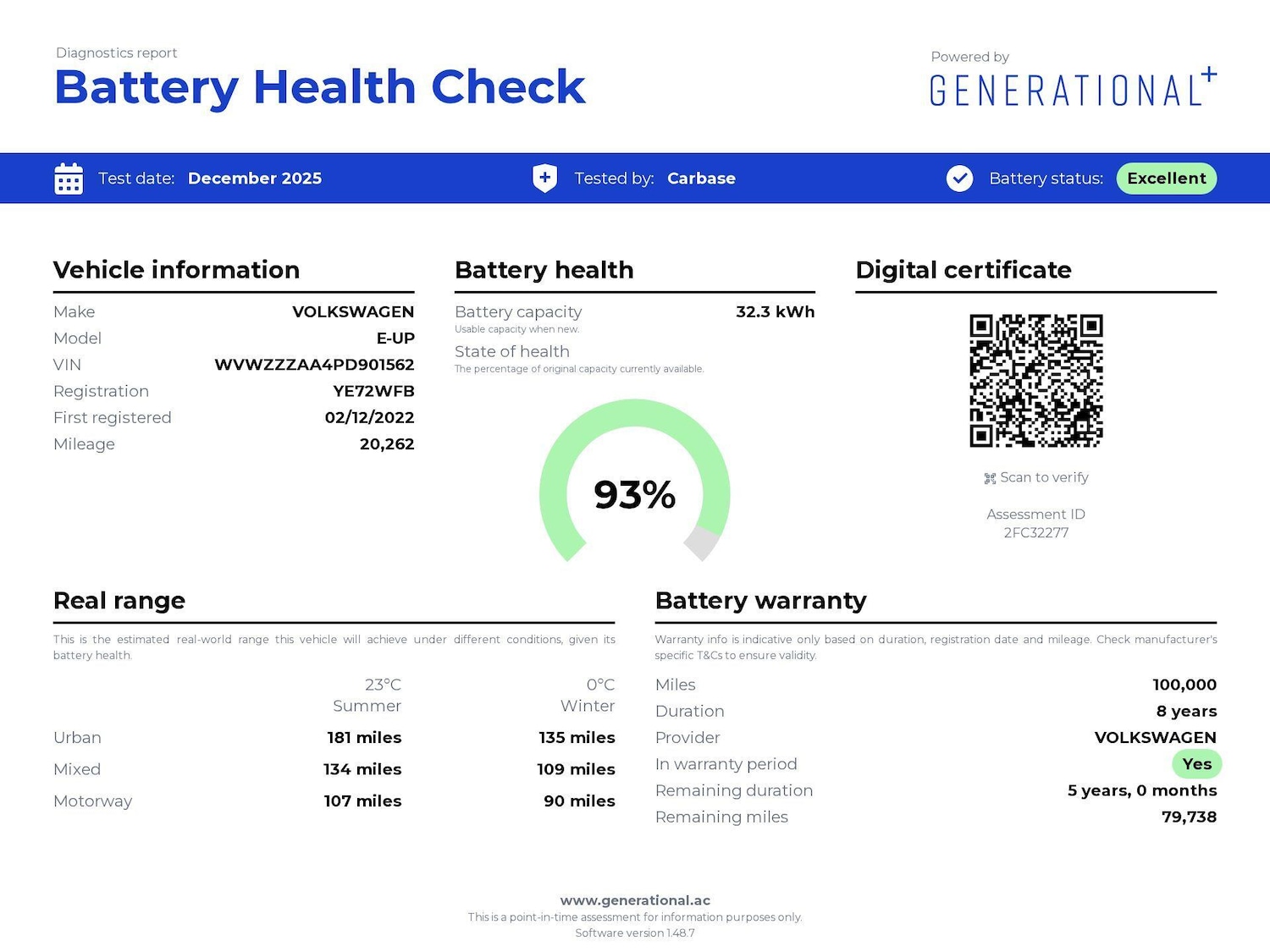1270x952 pixels.
Task: Click the Real range heading
Action: (x=119, y=601)
